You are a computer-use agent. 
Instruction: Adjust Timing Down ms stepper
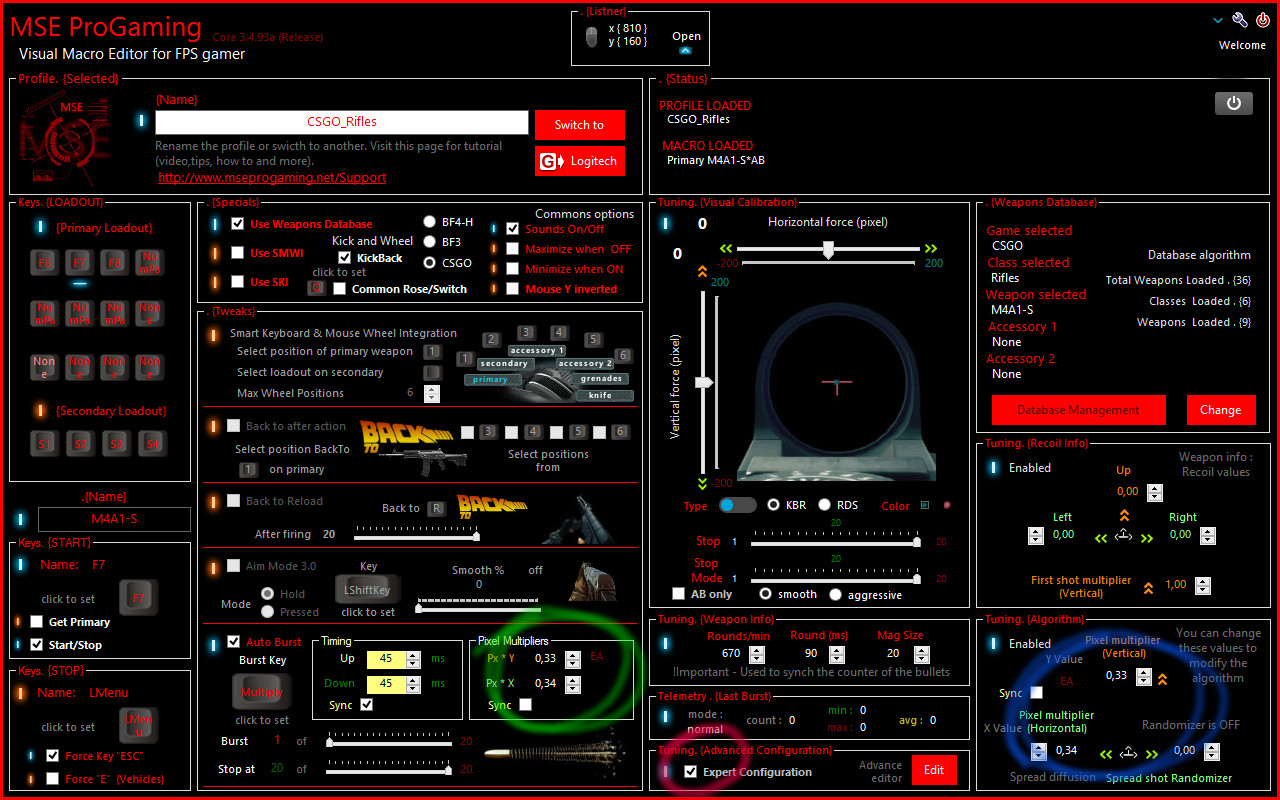click(x=414, y=684)
